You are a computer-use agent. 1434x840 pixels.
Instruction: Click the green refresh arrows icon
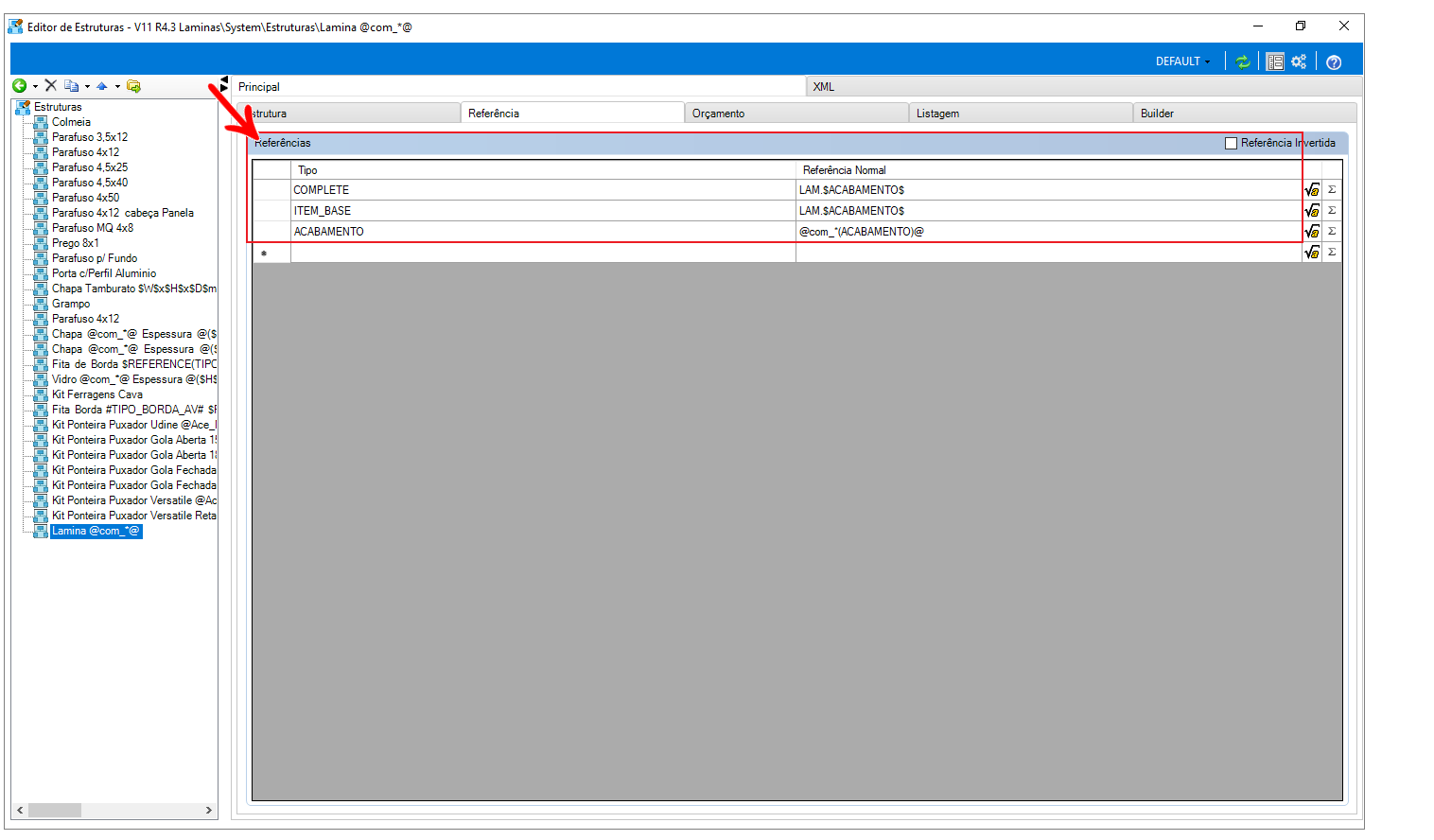pos(1243,61)
